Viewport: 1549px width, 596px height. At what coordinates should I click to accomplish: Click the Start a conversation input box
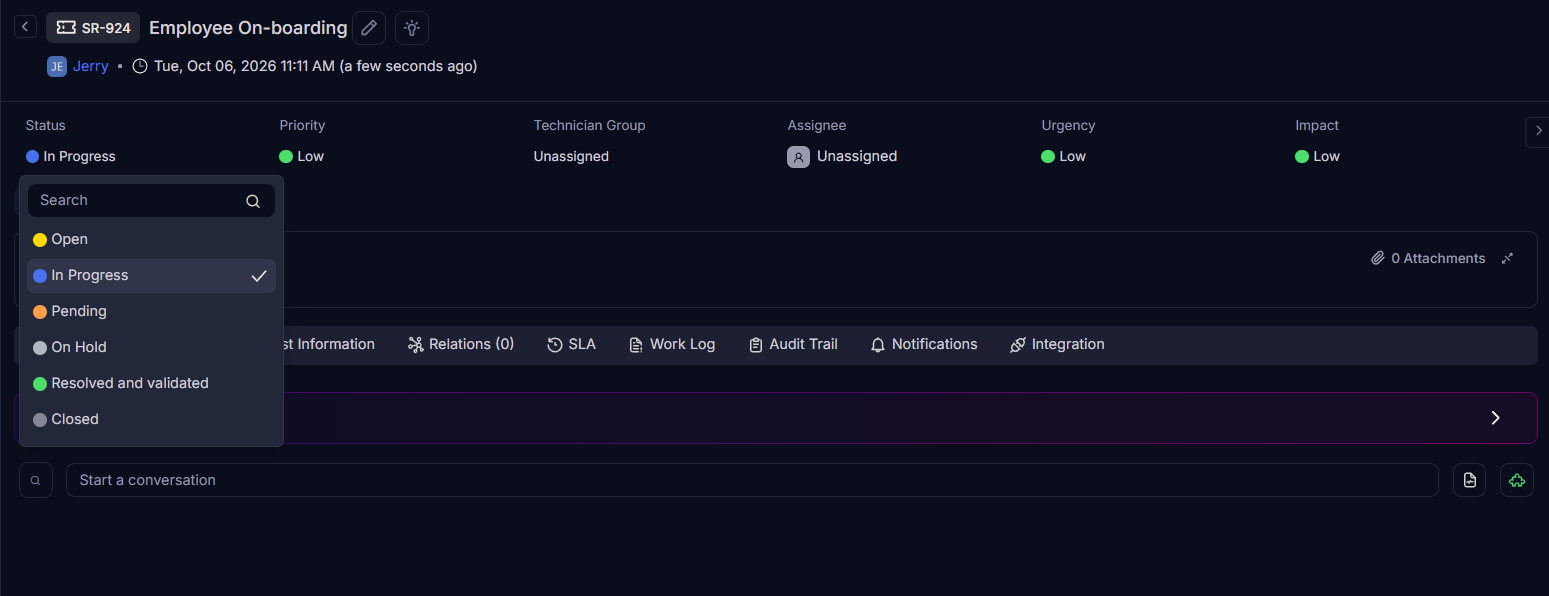click(x=752, y=480)
